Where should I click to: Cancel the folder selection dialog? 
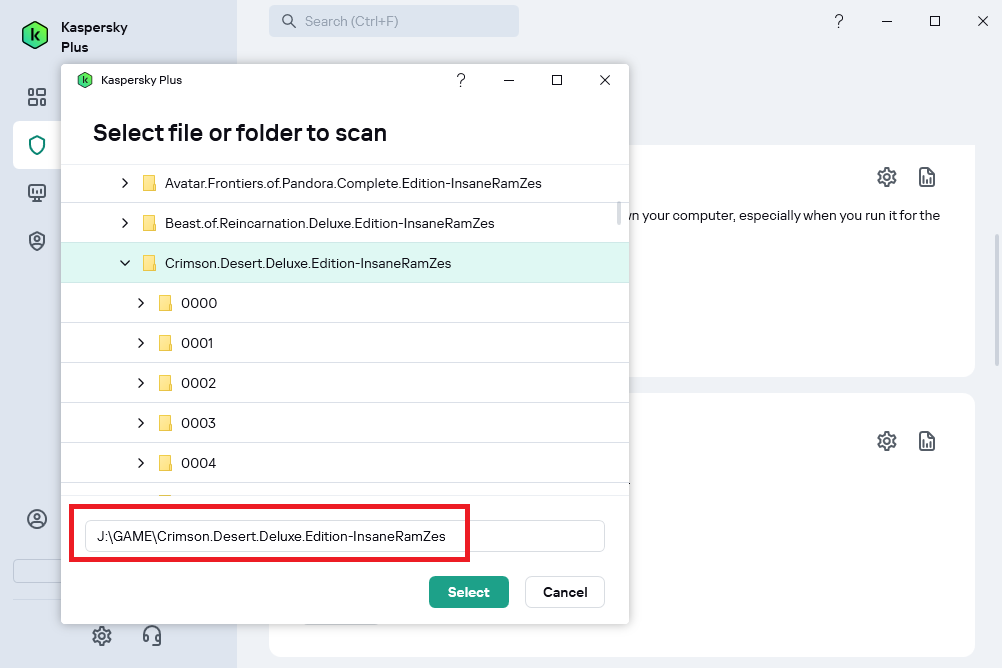(x=565, y=592)
